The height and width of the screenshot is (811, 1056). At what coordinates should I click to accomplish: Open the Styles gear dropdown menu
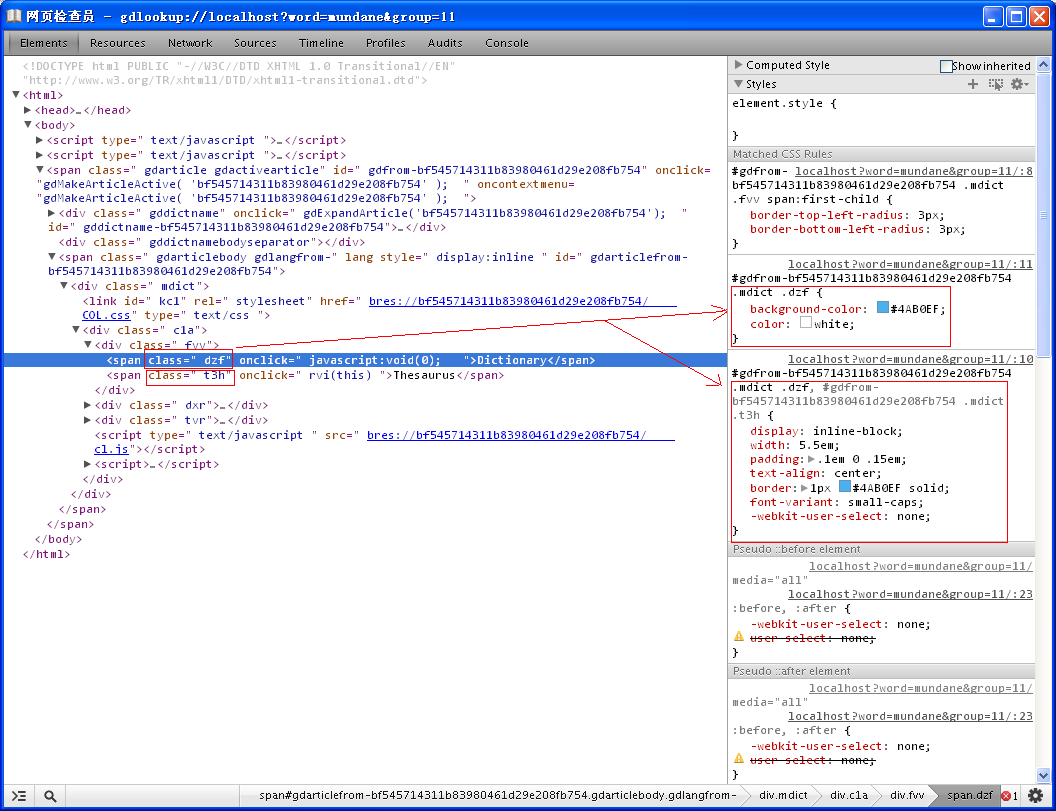[1020, 84]
